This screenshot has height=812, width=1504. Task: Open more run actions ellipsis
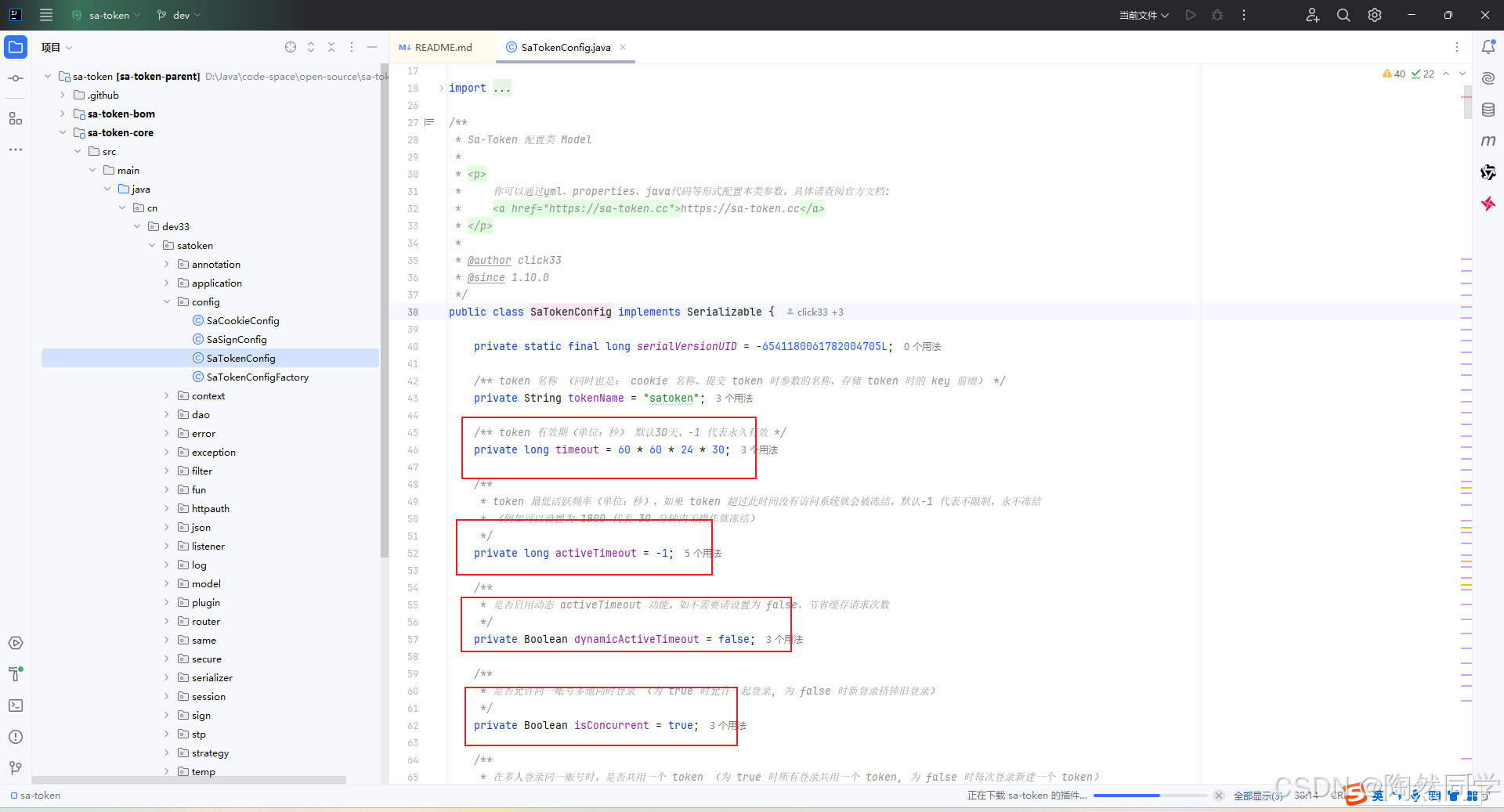pos(1244,15)
